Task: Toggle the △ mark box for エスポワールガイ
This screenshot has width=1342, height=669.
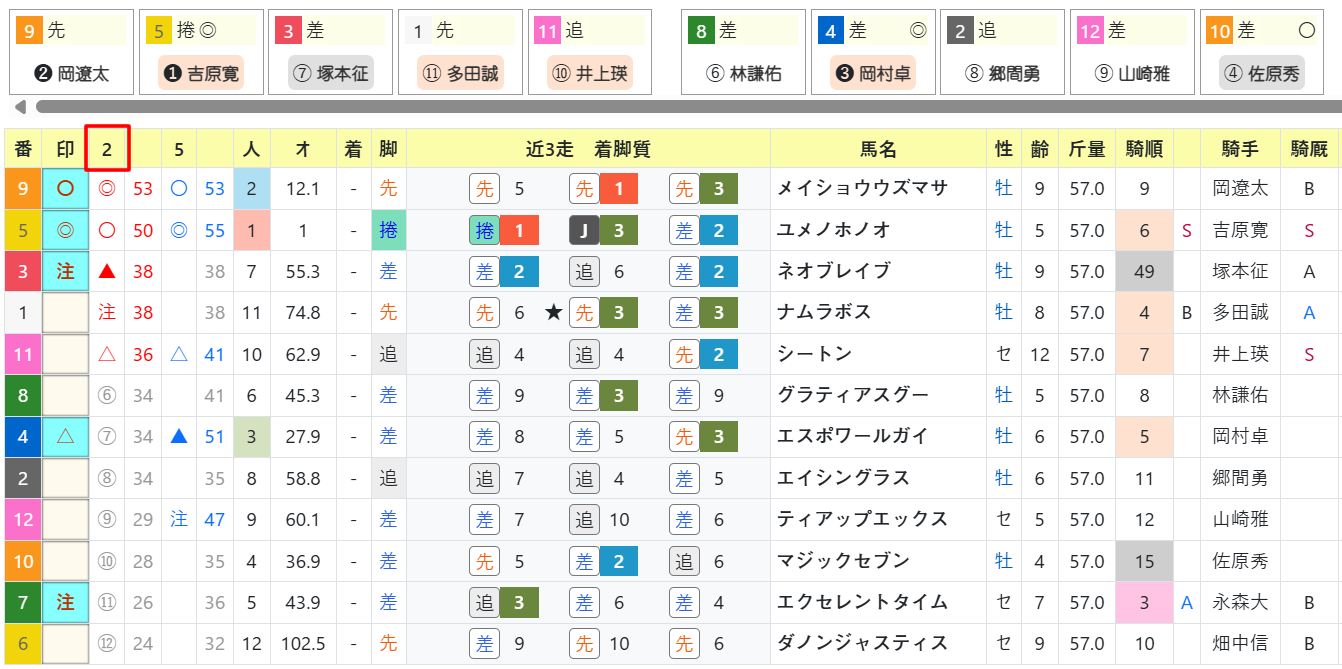Action: [65, 436]
